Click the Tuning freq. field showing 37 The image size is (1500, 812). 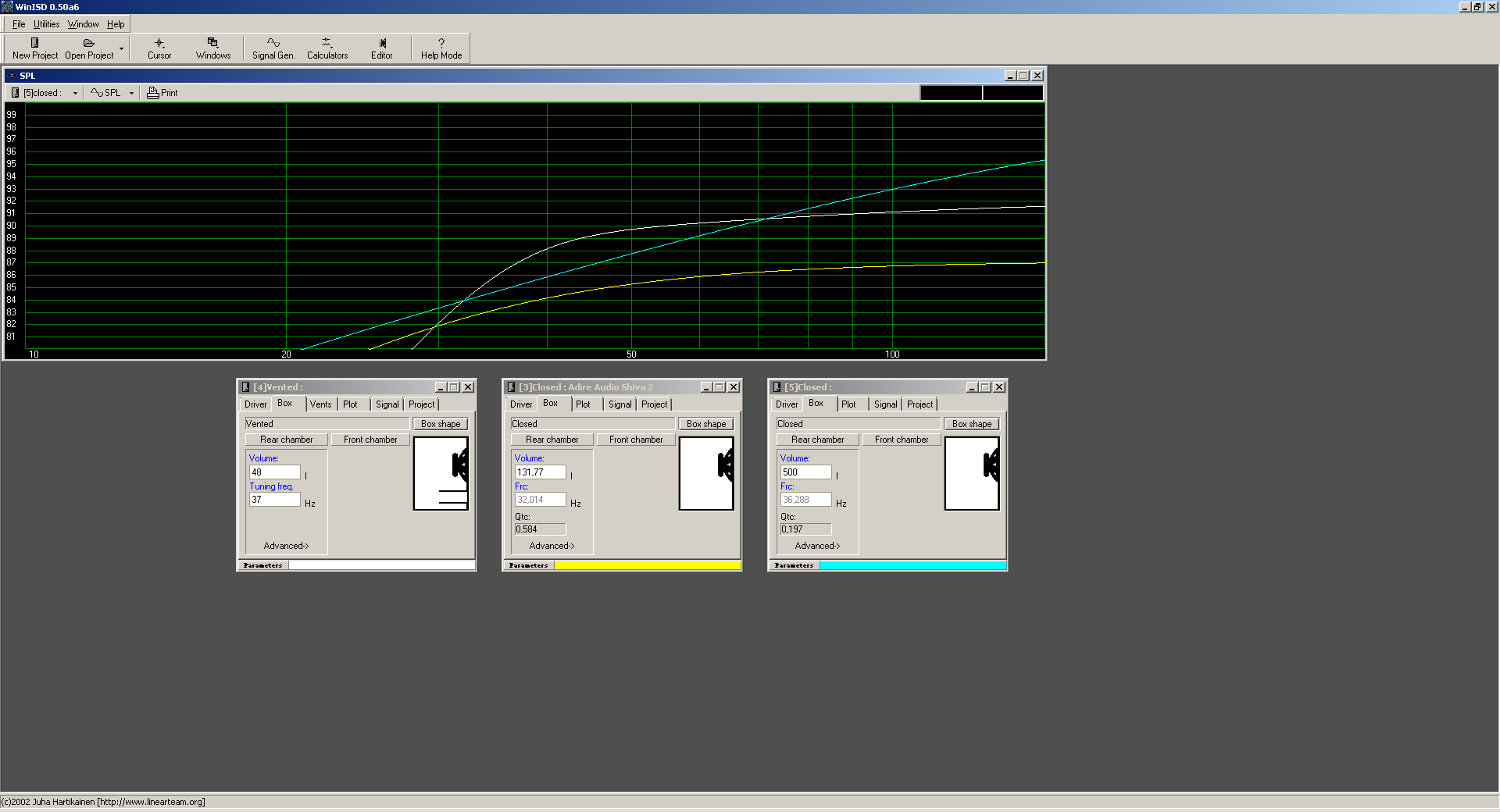[x=274, y=500]
